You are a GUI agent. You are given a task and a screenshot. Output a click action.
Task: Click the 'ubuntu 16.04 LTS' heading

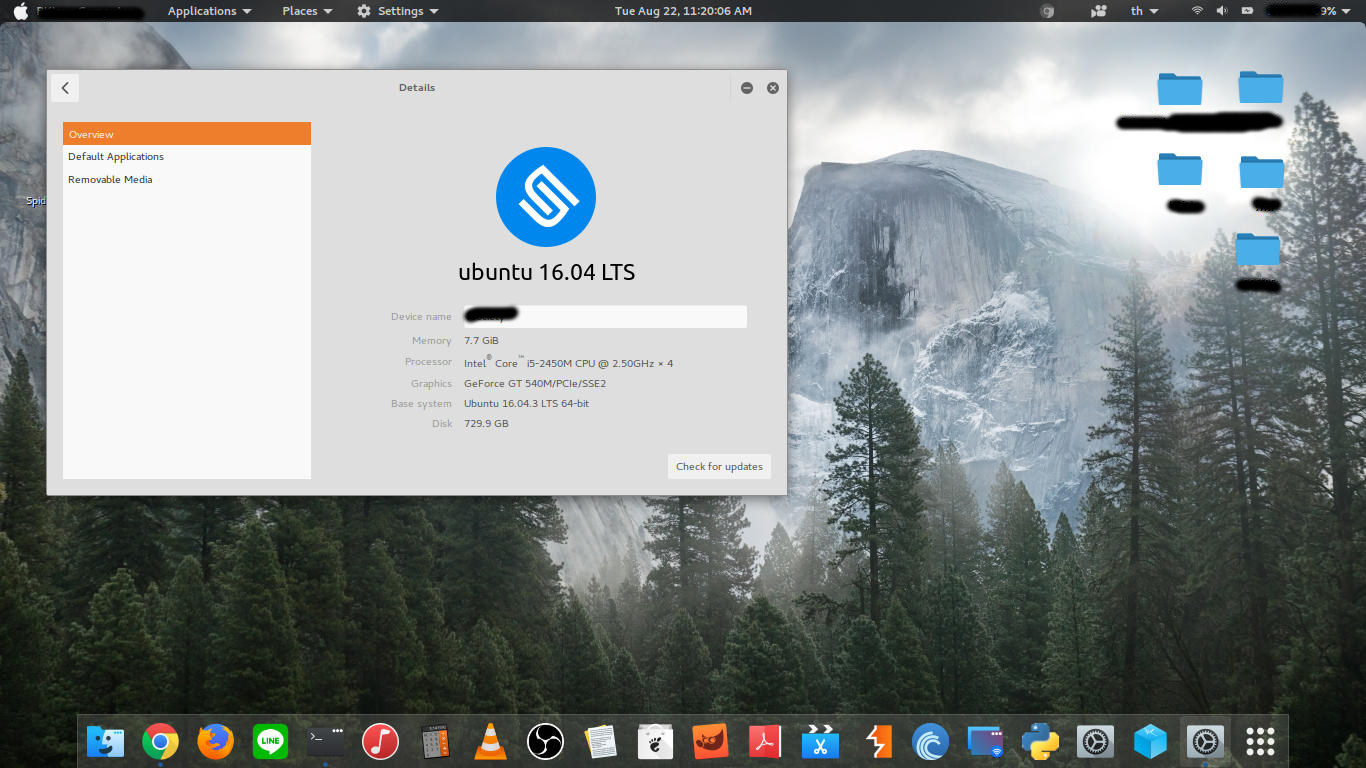[x=546, y=272]
